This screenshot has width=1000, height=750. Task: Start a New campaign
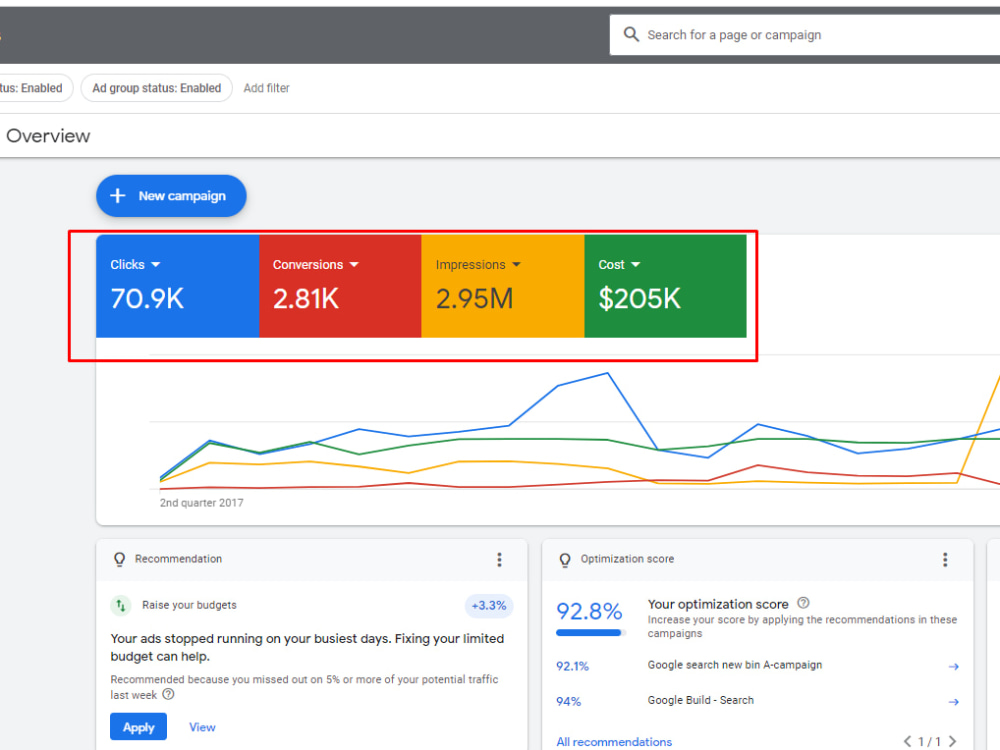171,196
